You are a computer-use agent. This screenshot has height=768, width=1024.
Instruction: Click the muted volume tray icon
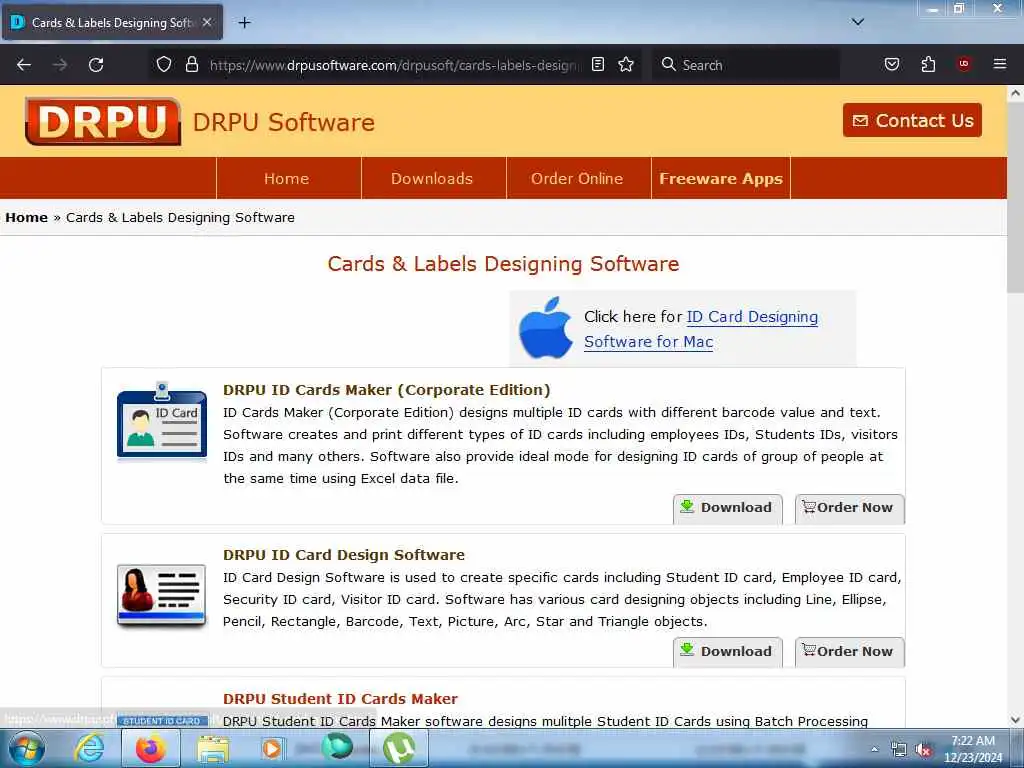tap(923, 750)
